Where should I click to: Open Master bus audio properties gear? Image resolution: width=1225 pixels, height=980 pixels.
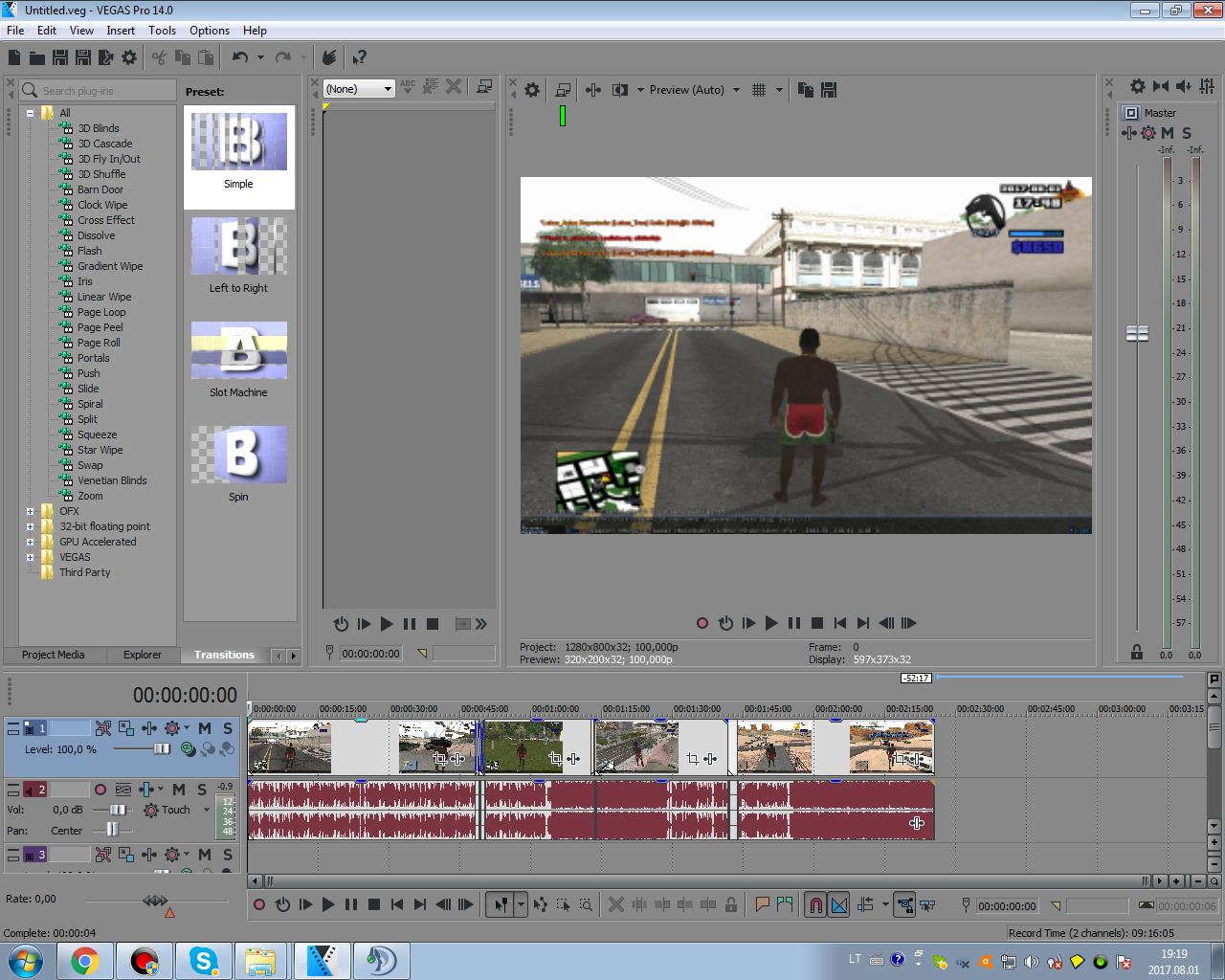[x=1138, y=86]
